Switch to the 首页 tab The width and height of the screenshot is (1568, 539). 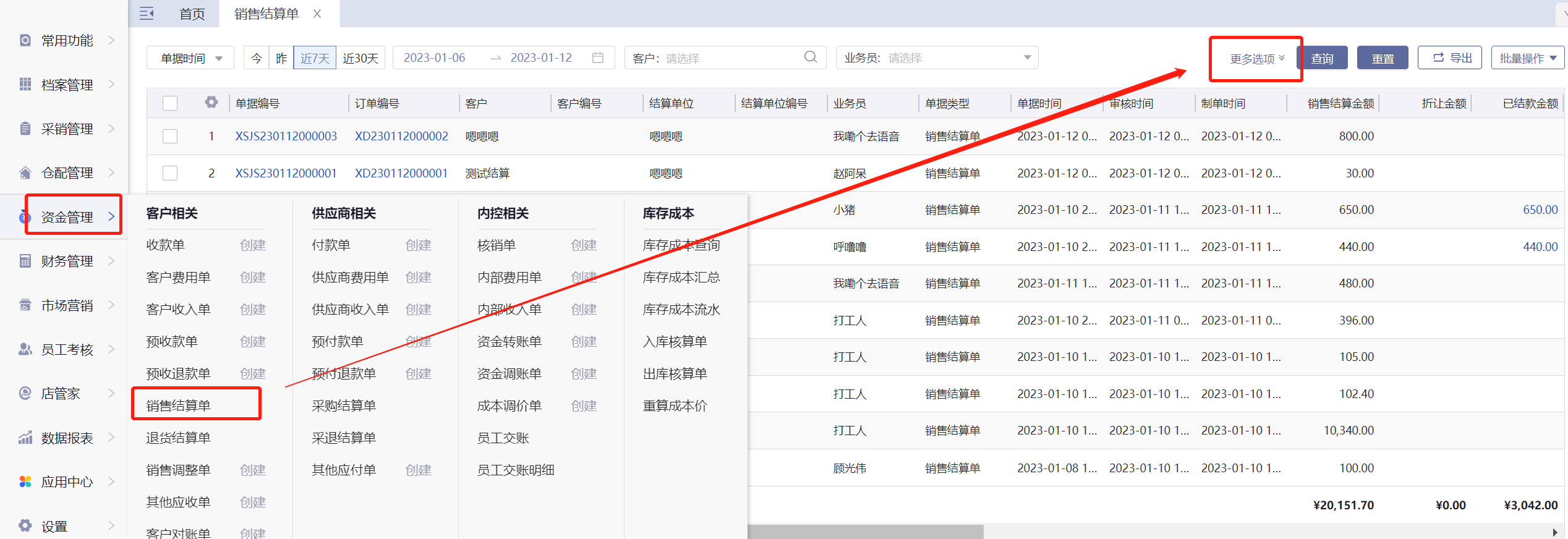point(192,14)
